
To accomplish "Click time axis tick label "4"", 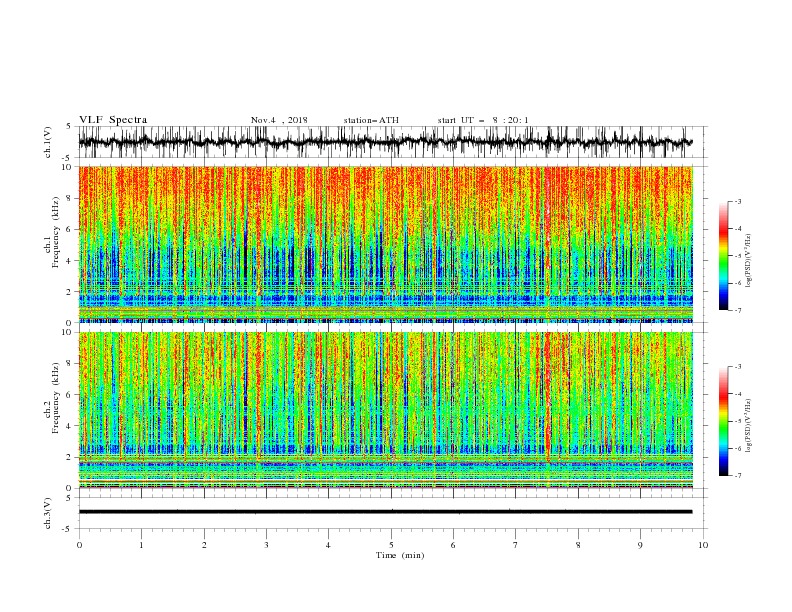I will (x=329, y=545).
